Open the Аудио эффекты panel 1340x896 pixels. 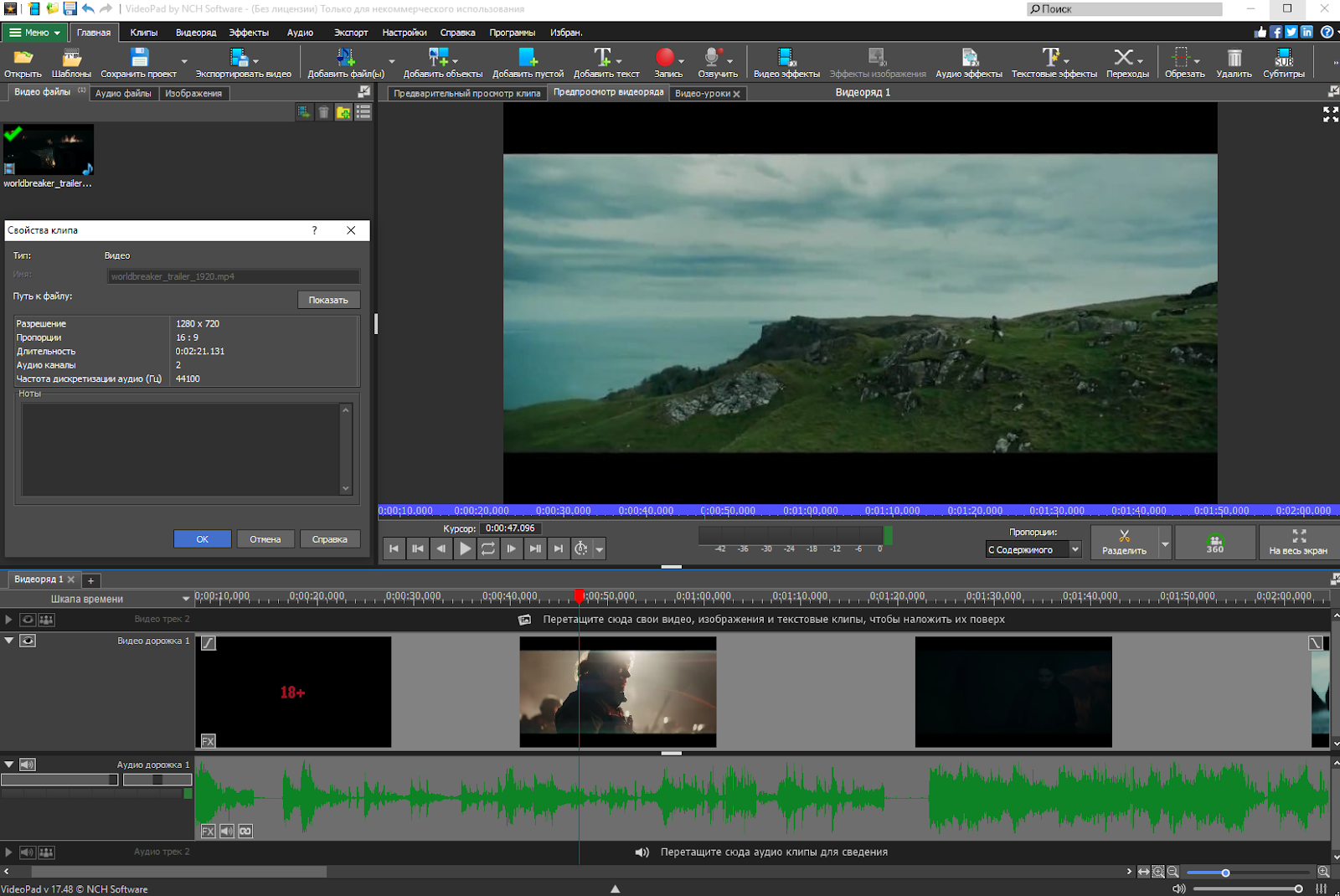pyautogui.click(x=970, y=62)
